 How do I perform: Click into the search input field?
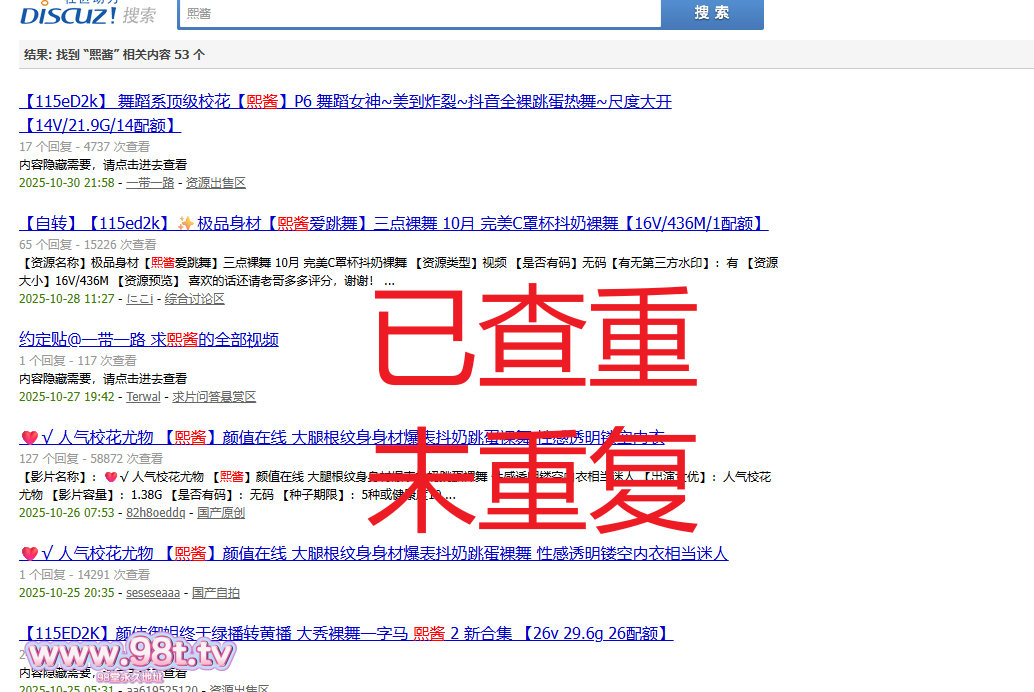(420, 13)
